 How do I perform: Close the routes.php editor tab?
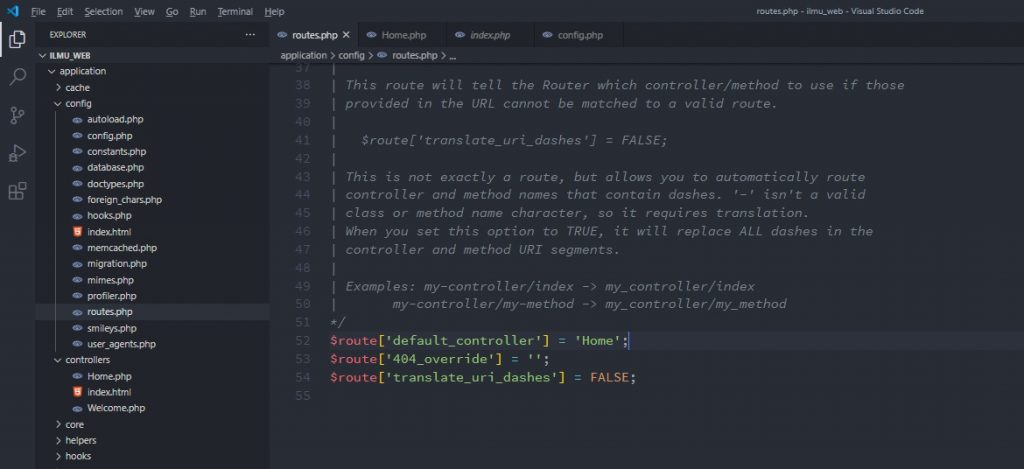[346, 35]
